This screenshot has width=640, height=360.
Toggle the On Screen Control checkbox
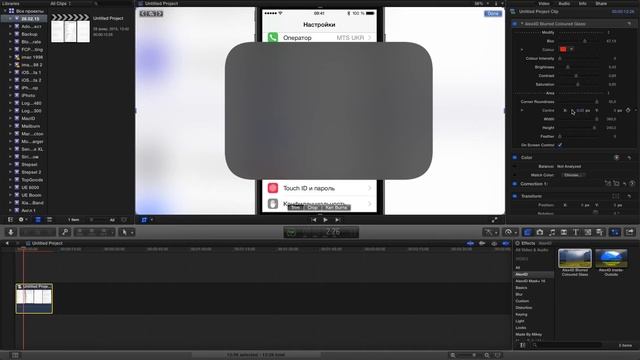point(560,145)
